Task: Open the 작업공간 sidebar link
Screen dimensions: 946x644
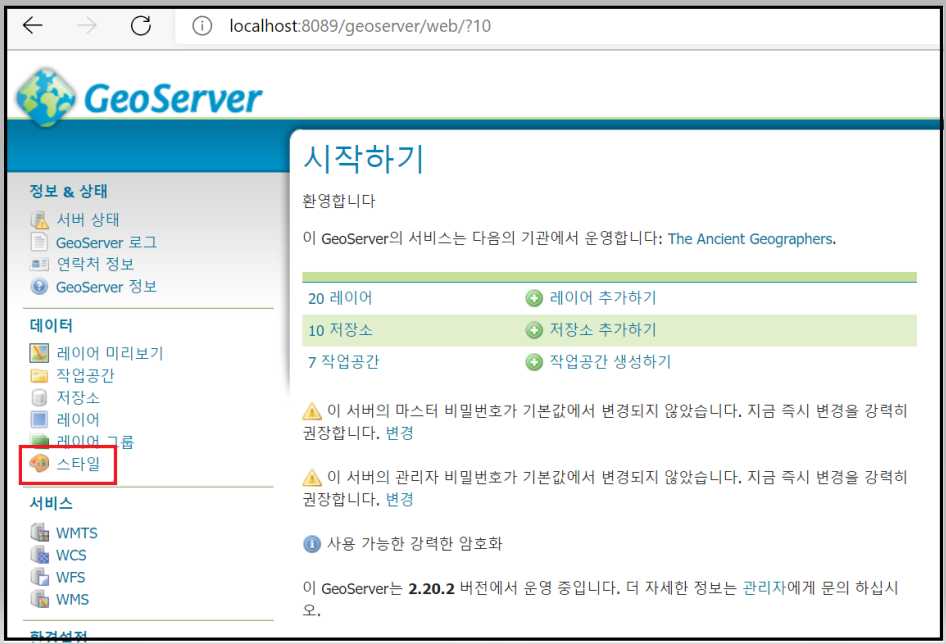Action: (x=85, y=375)
